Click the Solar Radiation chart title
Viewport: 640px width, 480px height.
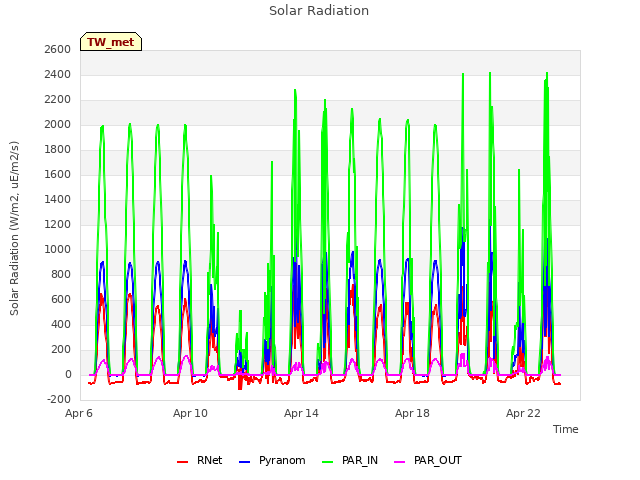point(319,11)
